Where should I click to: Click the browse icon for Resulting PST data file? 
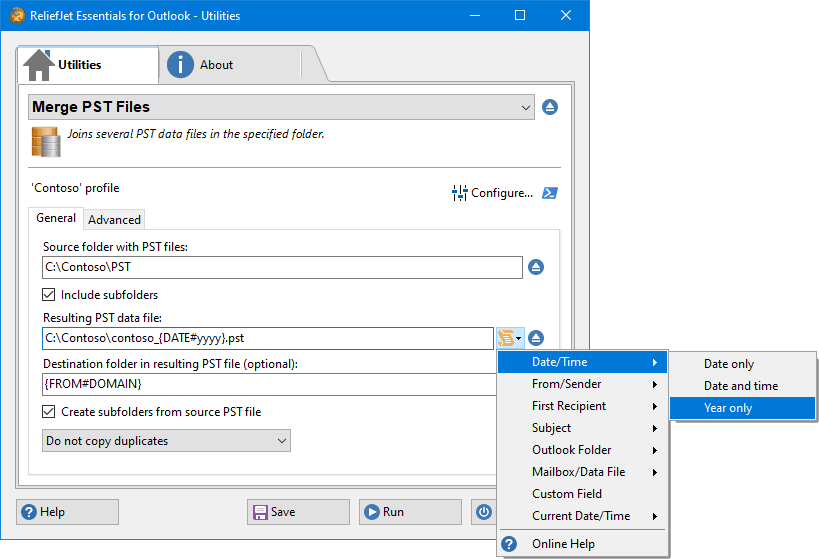point(536,338)
